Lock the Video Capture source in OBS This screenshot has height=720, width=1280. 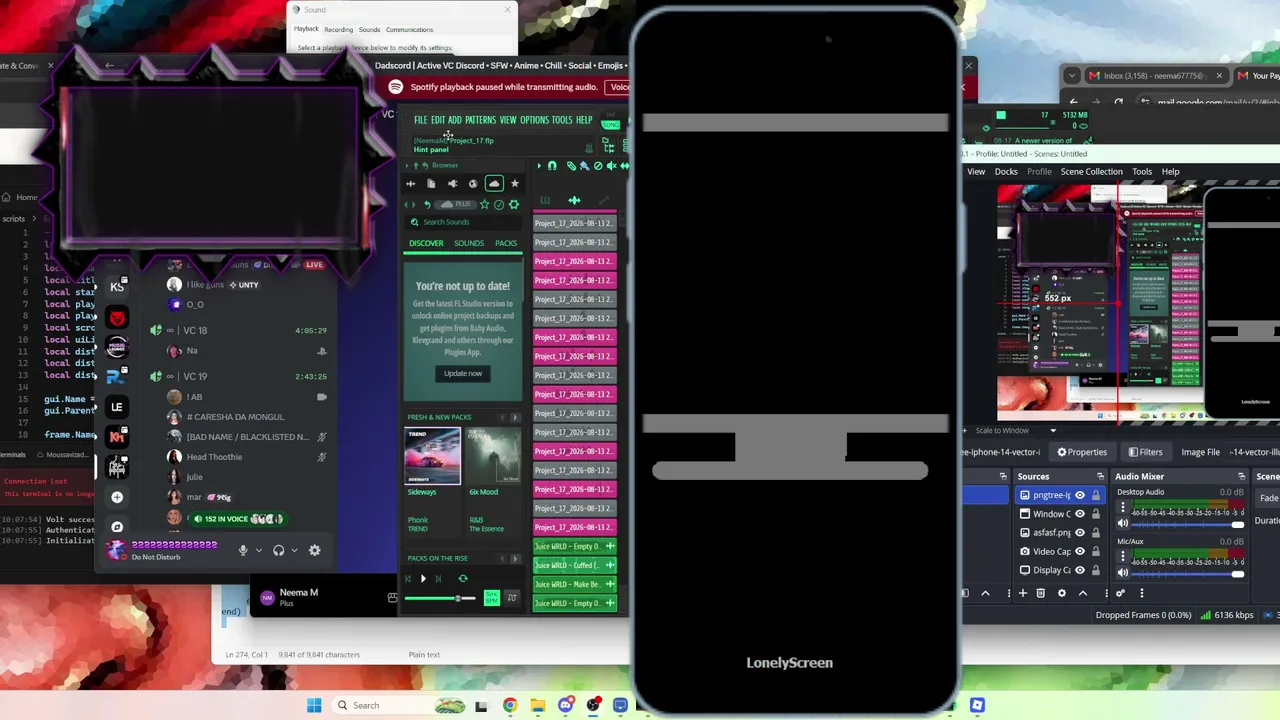(1096, 551)
